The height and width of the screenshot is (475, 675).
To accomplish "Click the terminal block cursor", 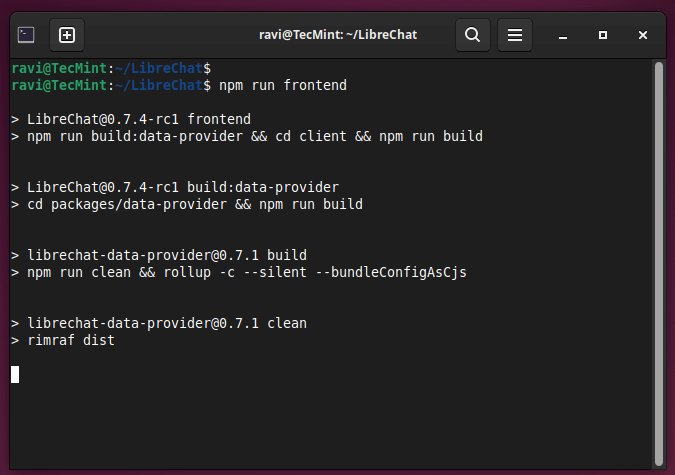I will pyautogui.click(x=15, y=374).
